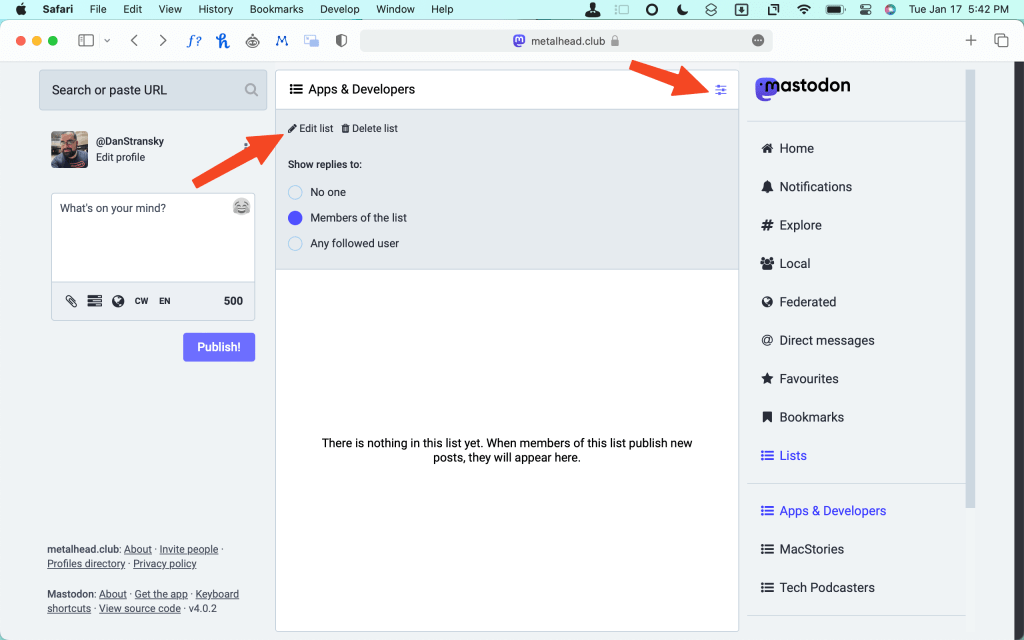Open the History menu
The image size is (1024, 640).
click(215, 9)
